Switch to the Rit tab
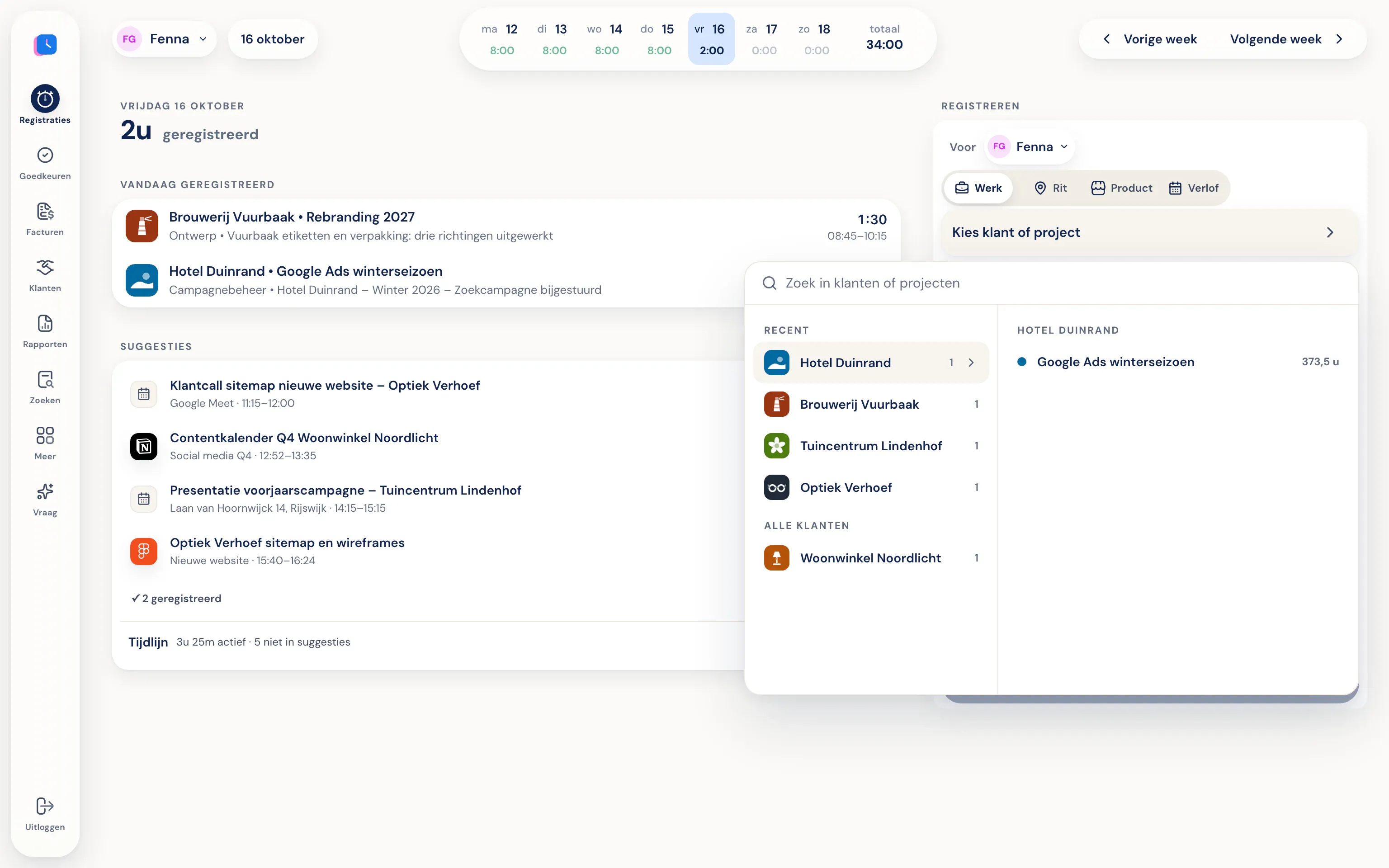1389x868 pixels. click(x=1050, y=189)
